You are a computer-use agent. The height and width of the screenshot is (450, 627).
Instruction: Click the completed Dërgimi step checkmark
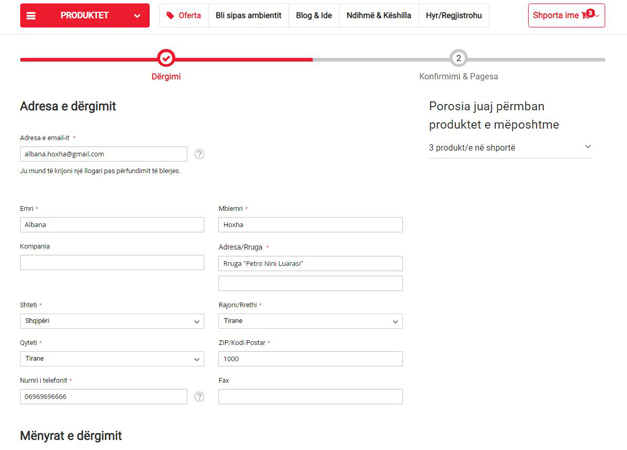166,58
